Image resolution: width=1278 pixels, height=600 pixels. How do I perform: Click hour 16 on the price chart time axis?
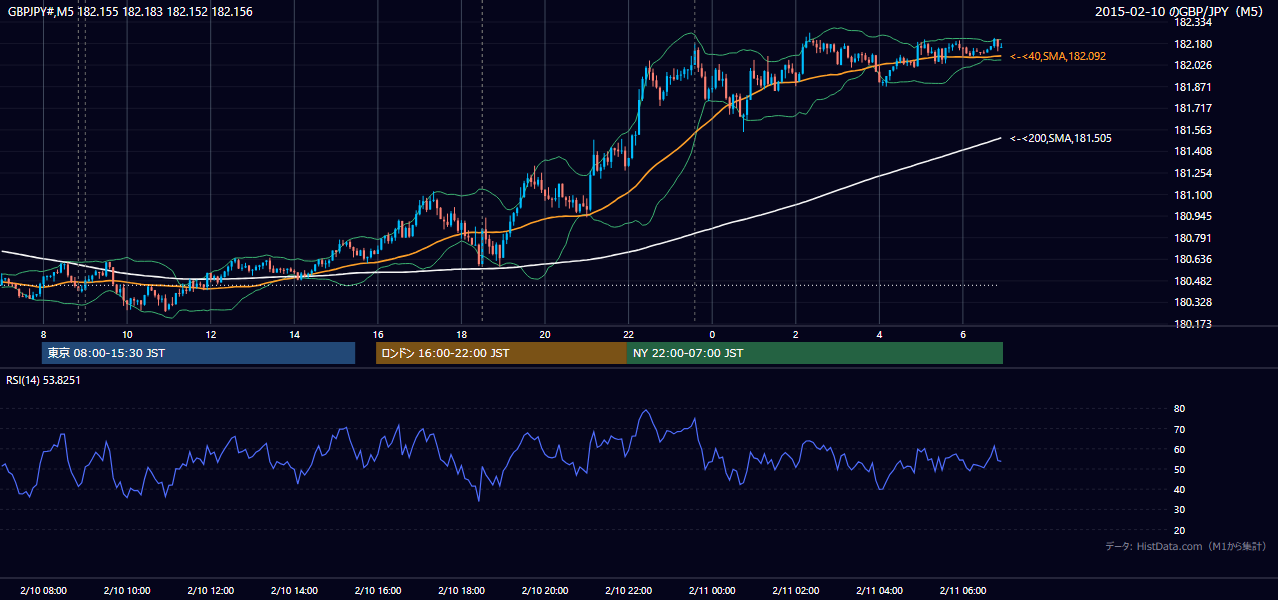pos(378,333)
